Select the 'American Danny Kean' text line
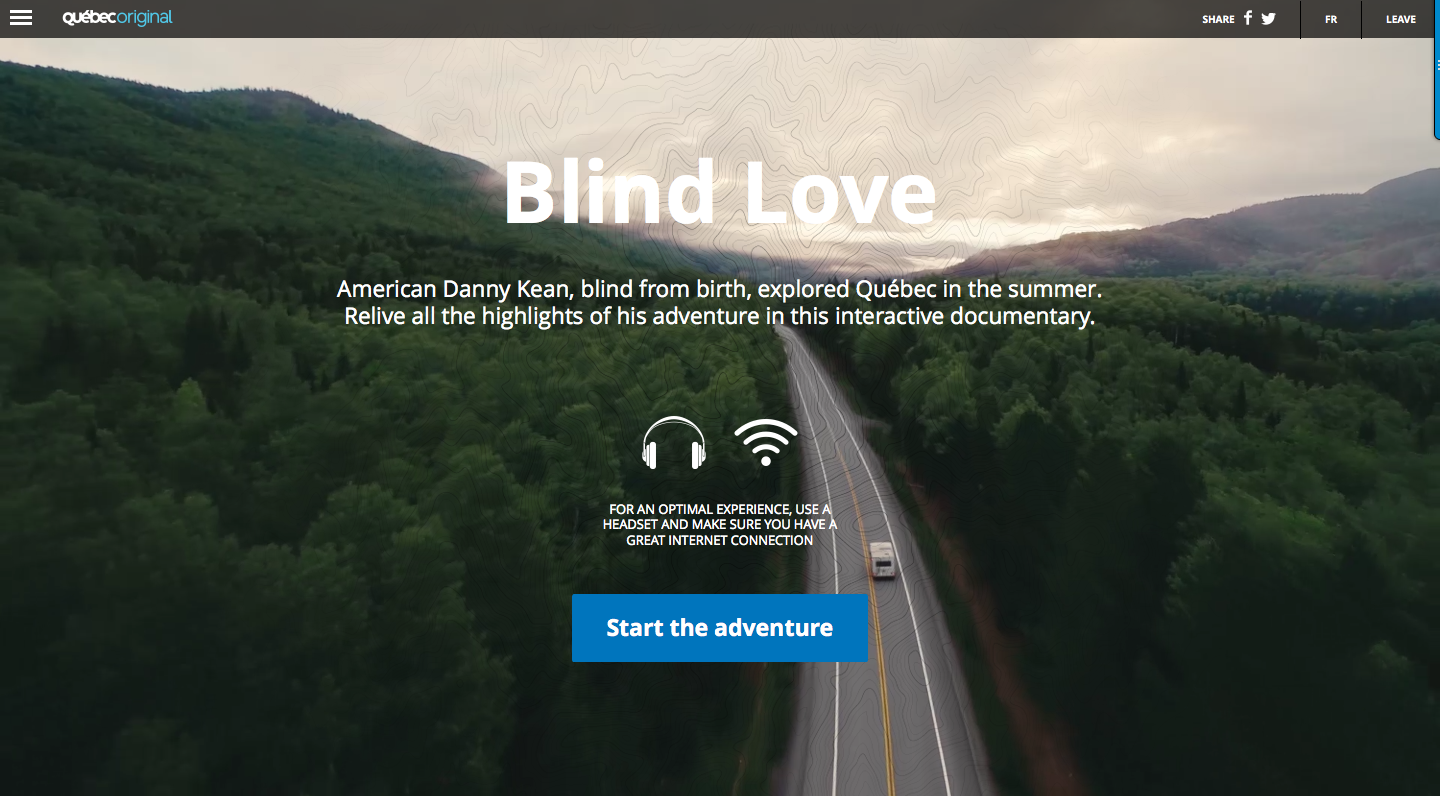The height and width of the screenshot is (796, 1440). pyautogui.click(x=719, y=289)
